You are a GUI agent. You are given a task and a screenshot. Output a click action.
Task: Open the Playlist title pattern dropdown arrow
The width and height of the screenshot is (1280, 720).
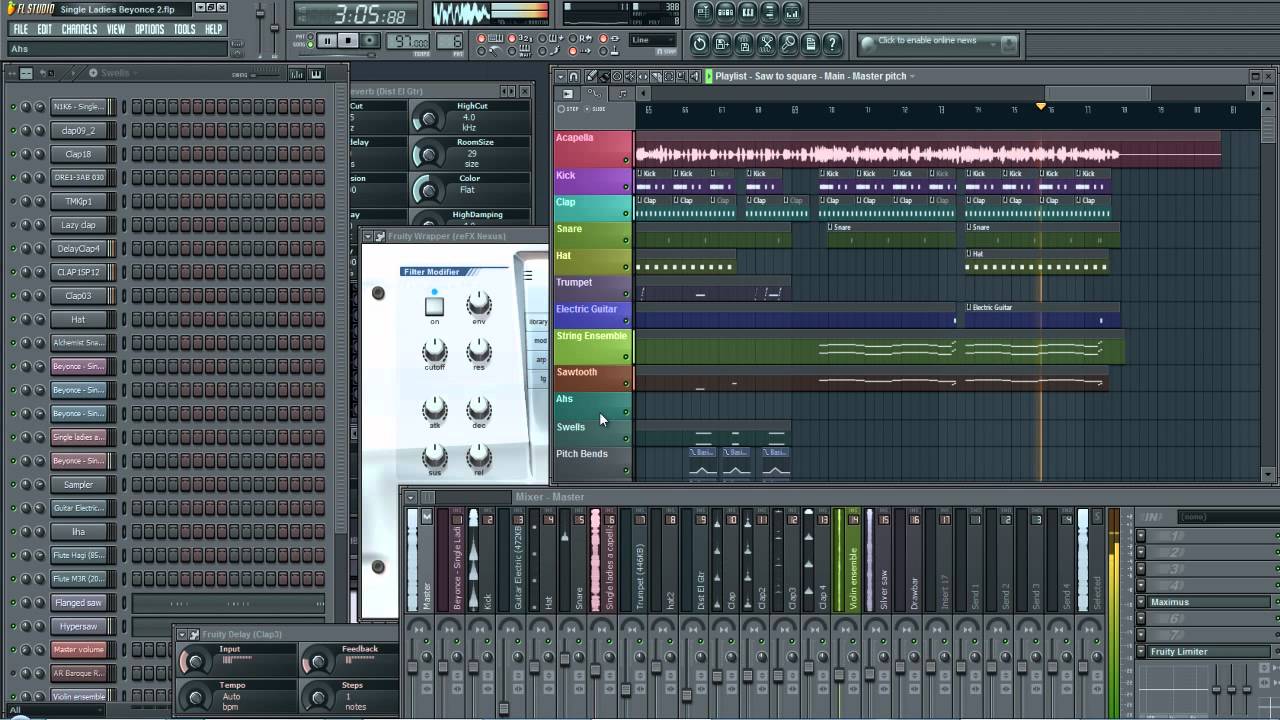coord(912,76)
